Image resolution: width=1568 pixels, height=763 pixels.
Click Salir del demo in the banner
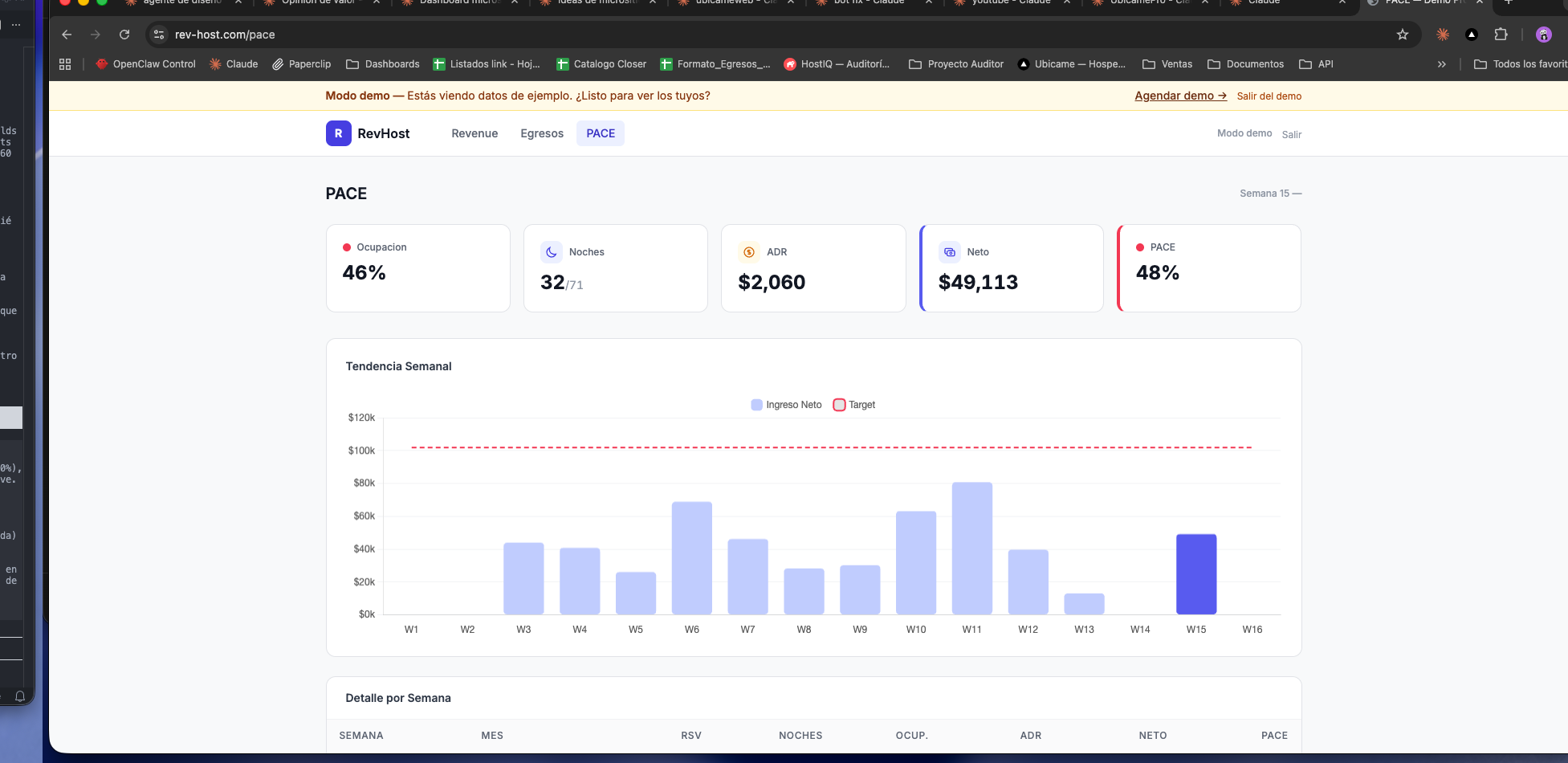[x=1269, y=96]
